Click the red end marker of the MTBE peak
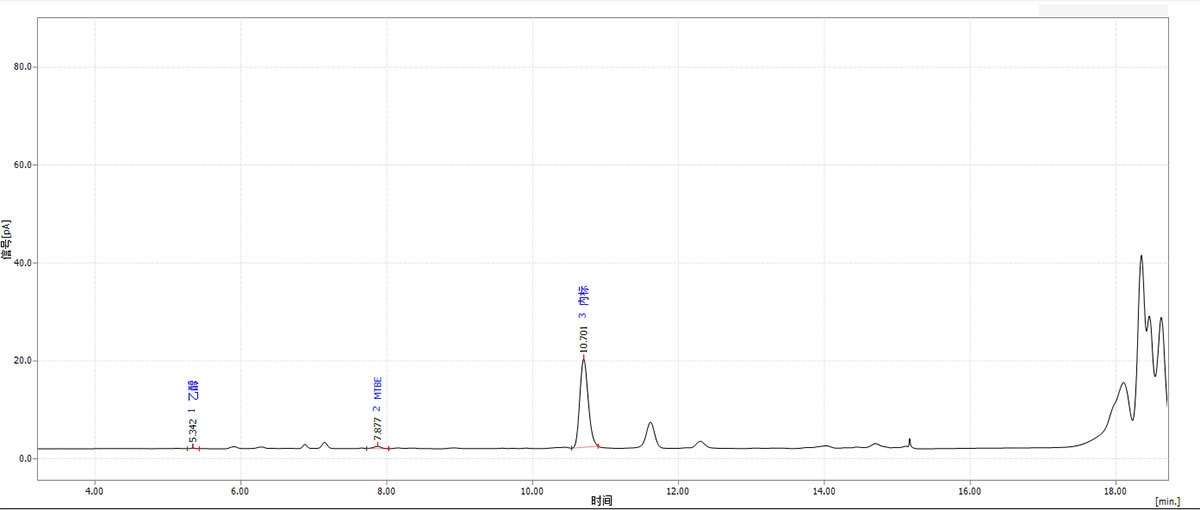The height and width of the screenshot is (510, 1200). [388, 449]
